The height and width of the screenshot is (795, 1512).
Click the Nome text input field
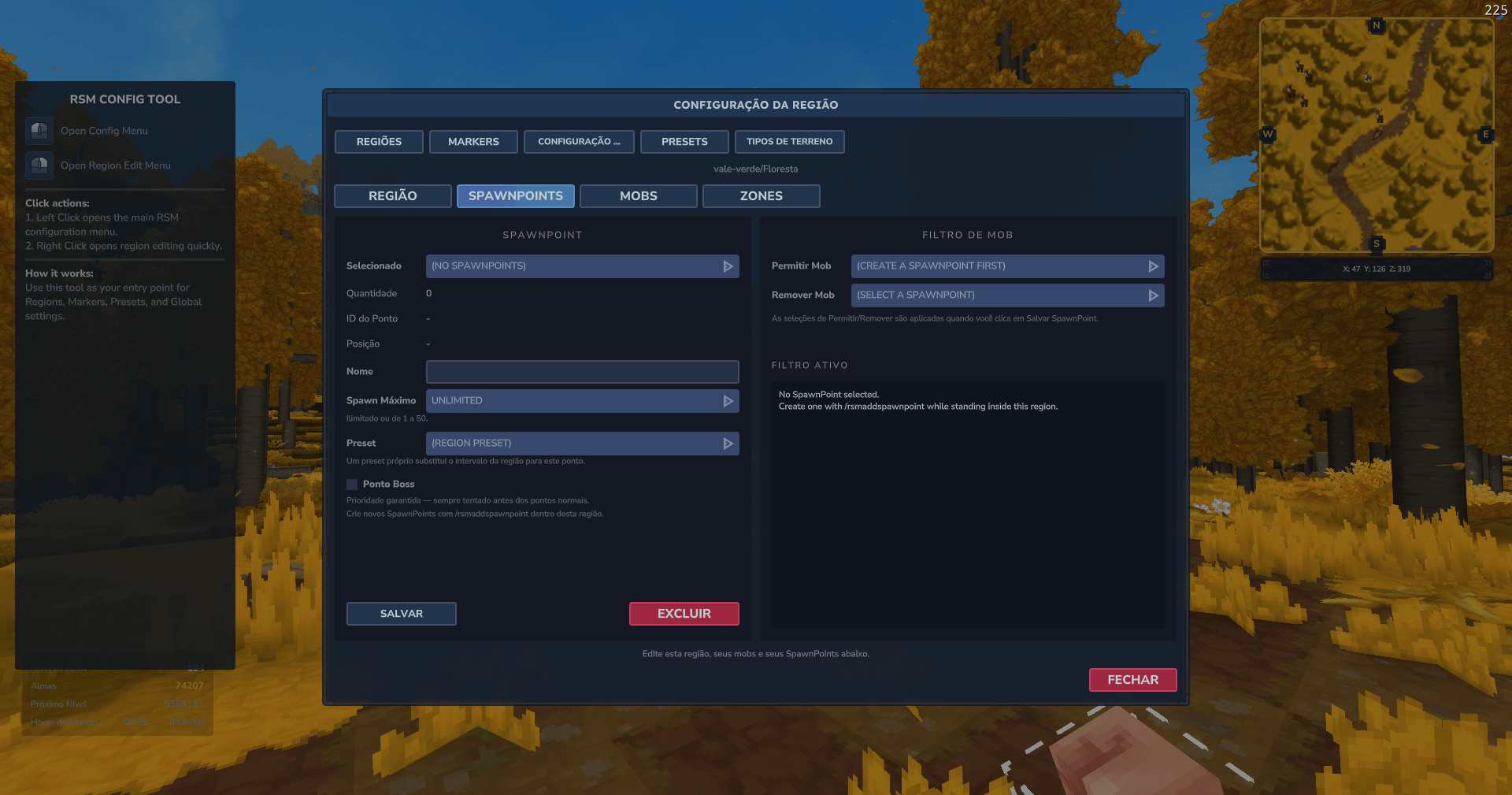pyautogui.click(x=583, y=372)
